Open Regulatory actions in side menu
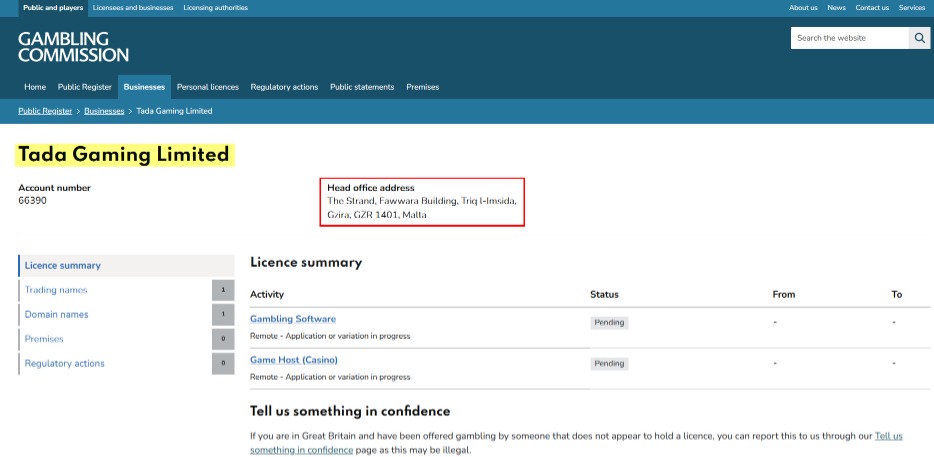934x457 pixels. pyautogui.click(x=64, y=363)
